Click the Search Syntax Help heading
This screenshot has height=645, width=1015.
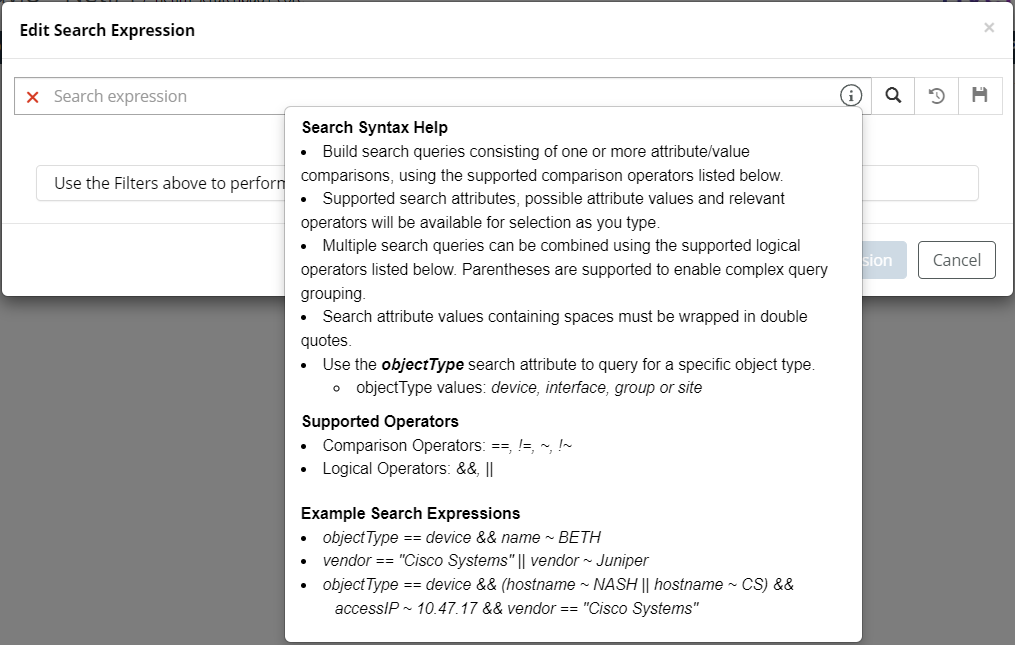coord(374,128)
